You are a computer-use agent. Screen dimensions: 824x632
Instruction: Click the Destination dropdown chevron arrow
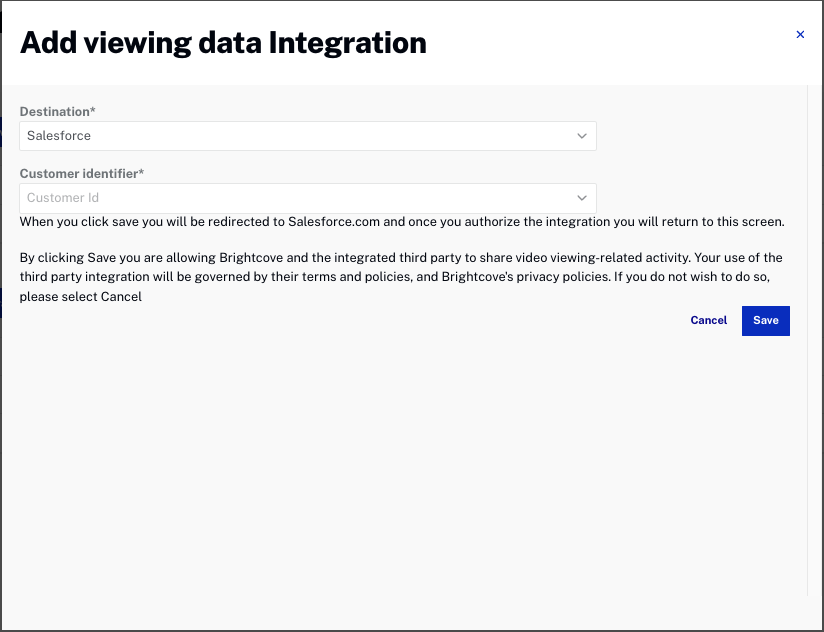pos(581,135)
